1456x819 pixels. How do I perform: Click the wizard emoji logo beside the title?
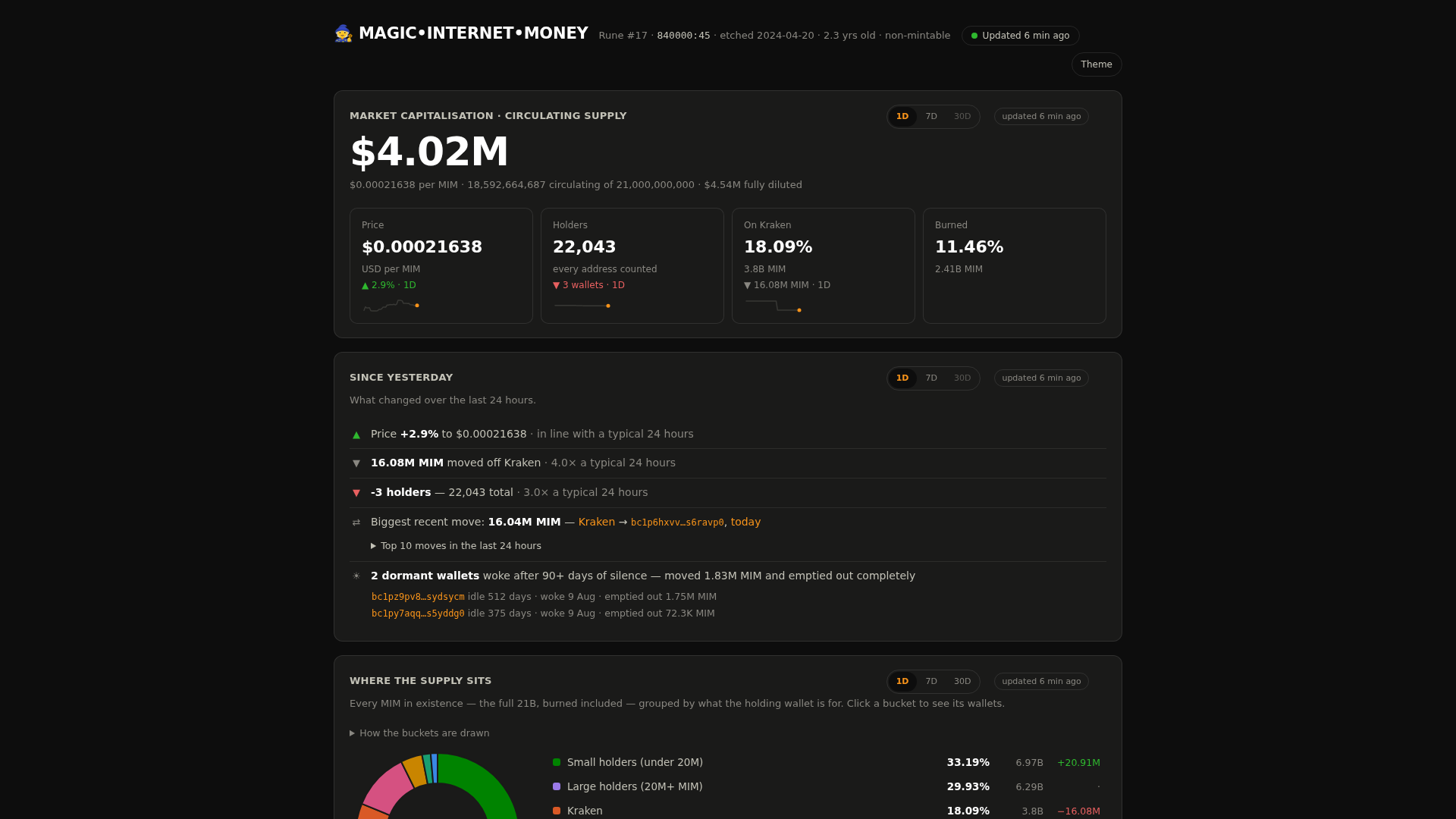tap(344, 33)
